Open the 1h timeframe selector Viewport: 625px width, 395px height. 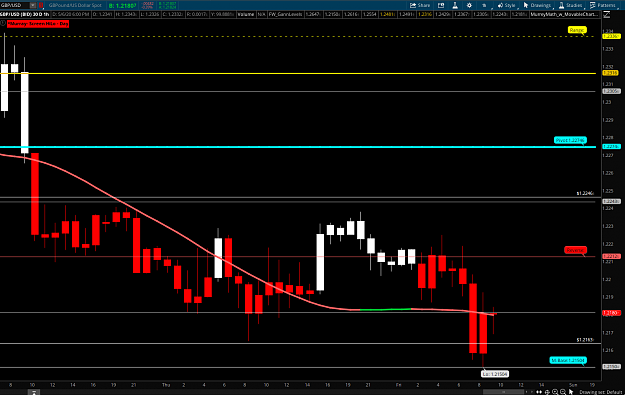(484, 5)
